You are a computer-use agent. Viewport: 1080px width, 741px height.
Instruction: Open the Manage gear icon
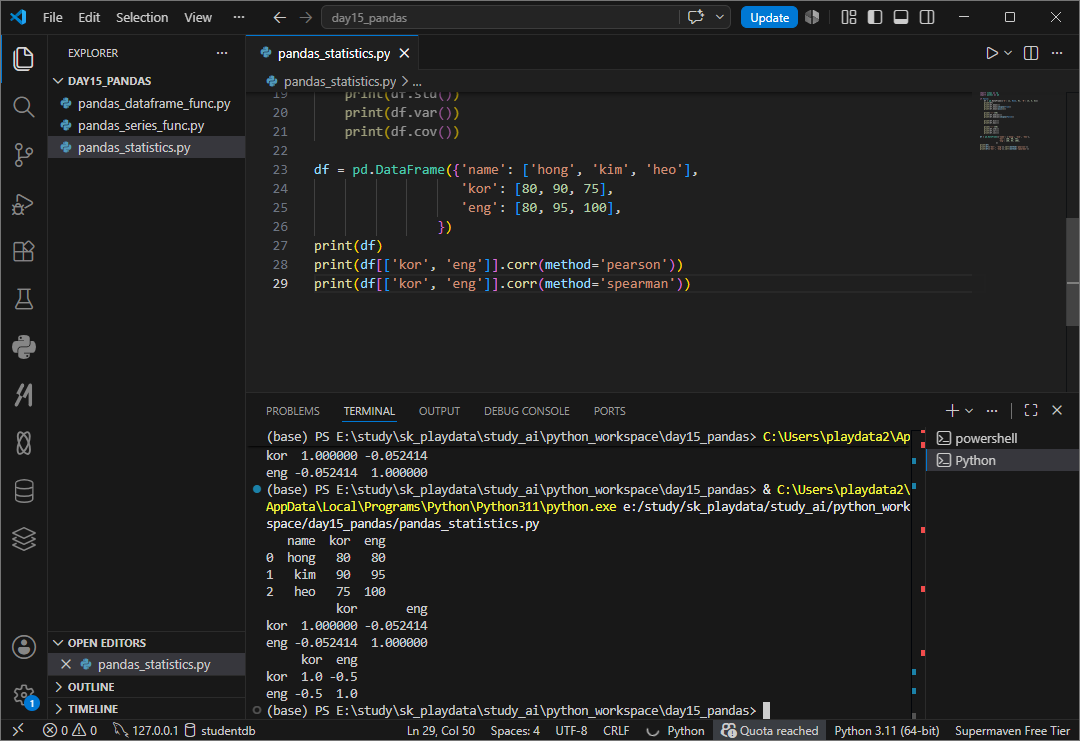[x=23, y=695]
